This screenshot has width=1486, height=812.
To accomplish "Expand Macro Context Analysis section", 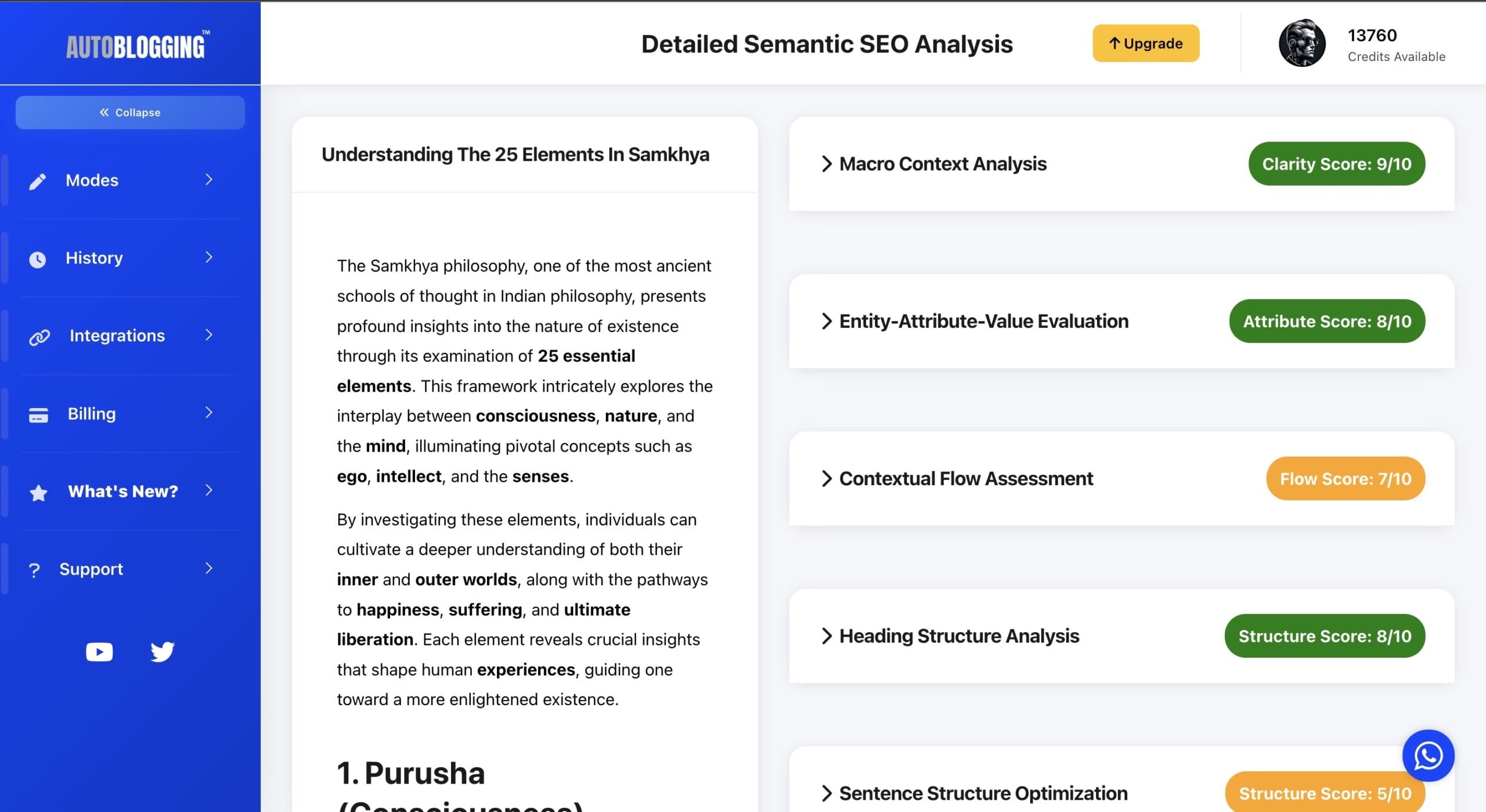I will [943, 164].
